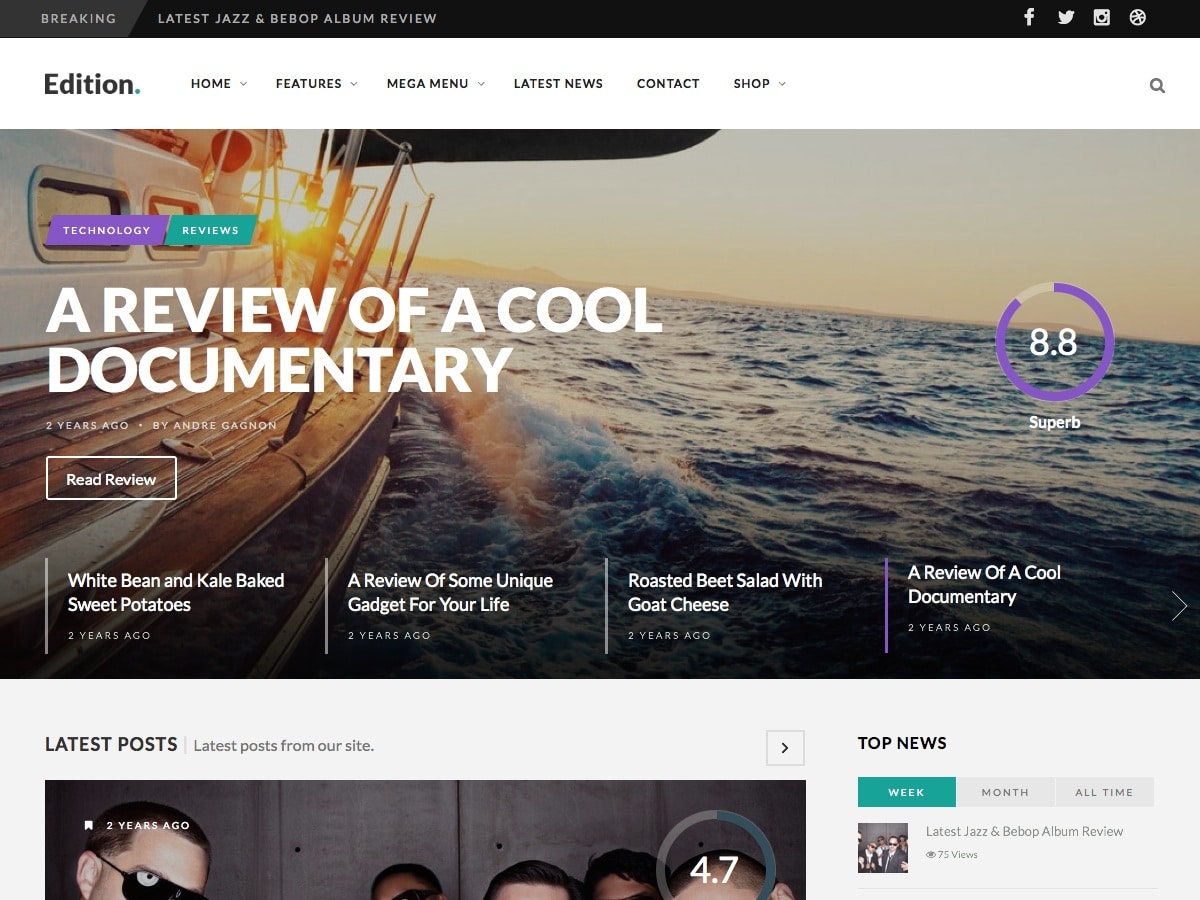Click the bookmark icon on latest post
The height and width of the screenshot is (900, 1200).
pos(89,825)
